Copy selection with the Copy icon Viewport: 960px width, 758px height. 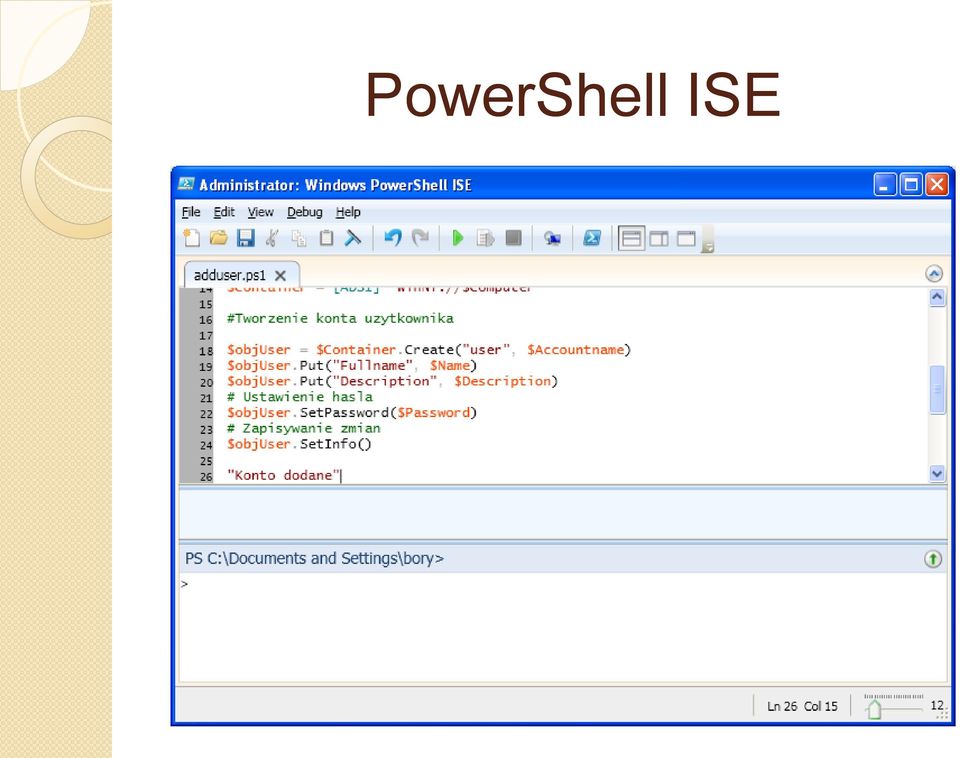(x=299, y=238)
